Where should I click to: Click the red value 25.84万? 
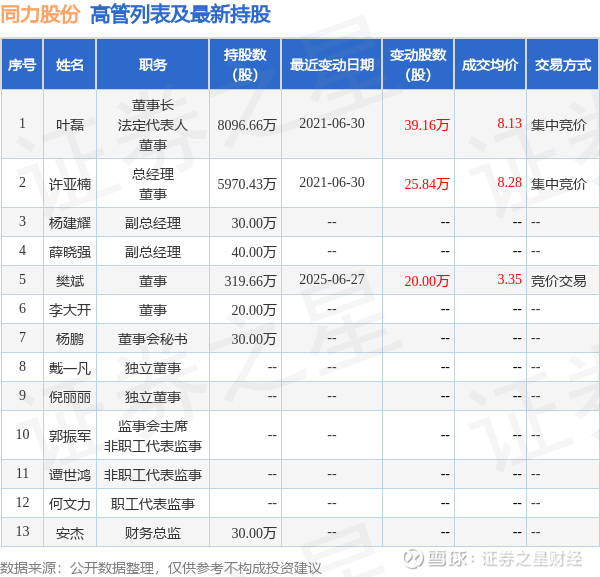427,184
